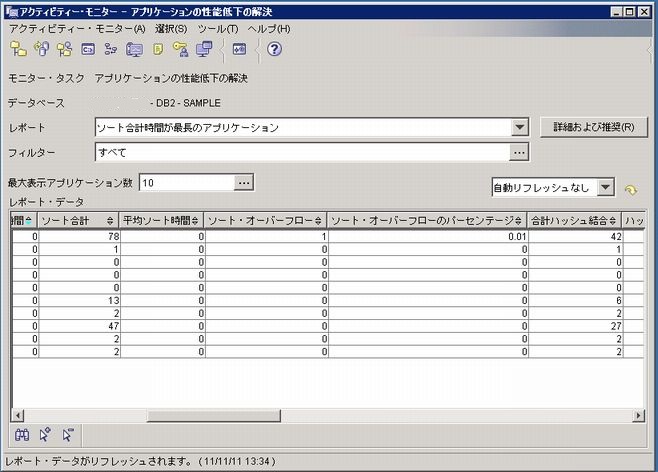Click the yellow refresh arrow icon
The width and height of the screenshot is (658, 472).
(631, 190)
